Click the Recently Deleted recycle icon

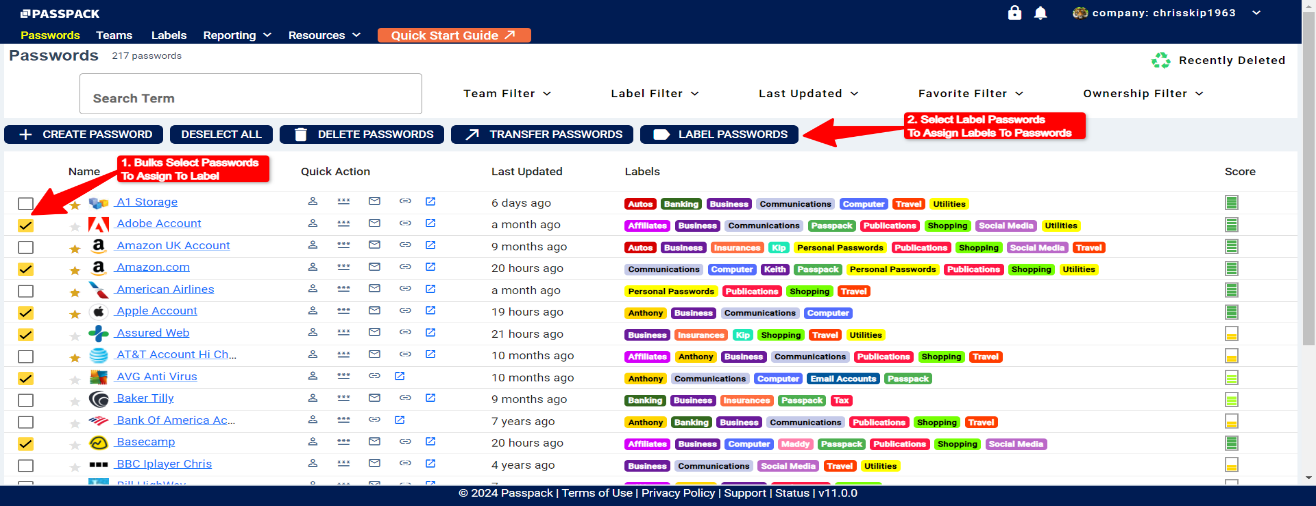click(1161, 60)
